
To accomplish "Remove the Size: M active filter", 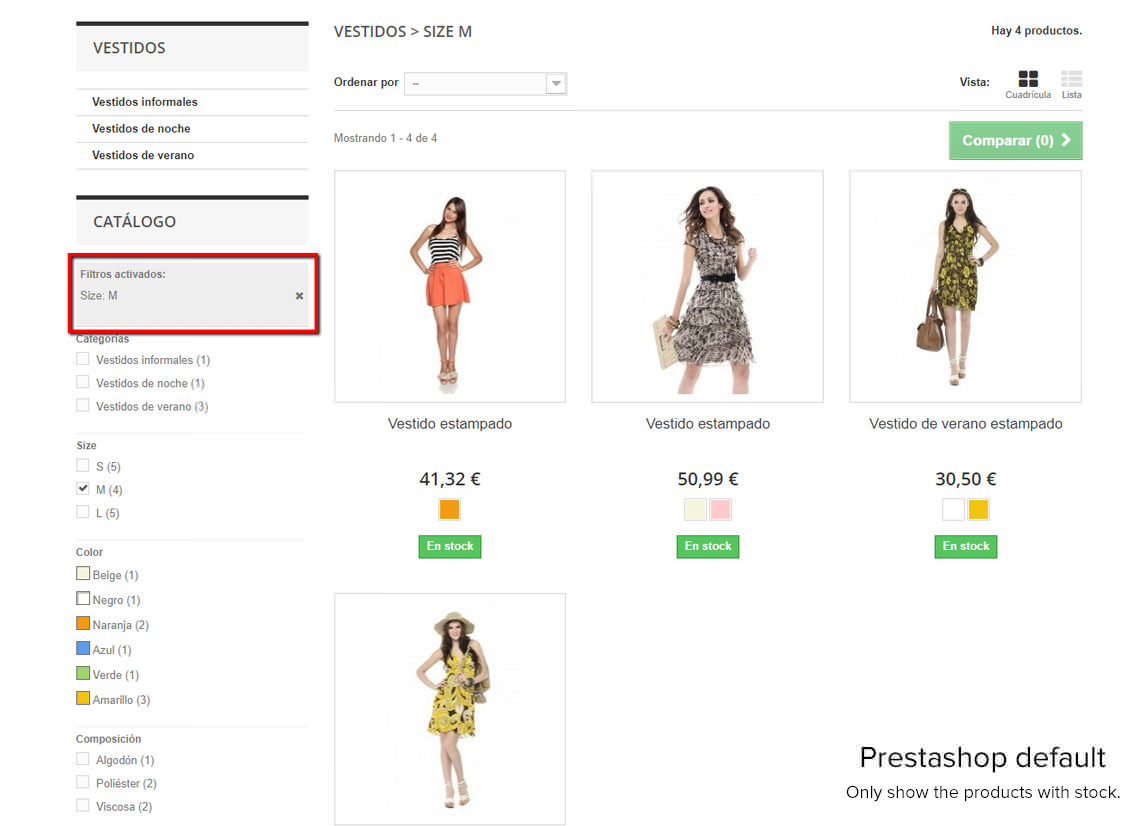I will 299,295.
